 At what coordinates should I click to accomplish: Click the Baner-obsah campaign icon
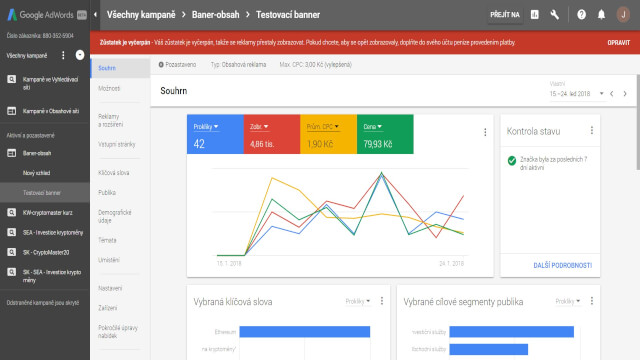pyautogui.click(x=11, y=153)
